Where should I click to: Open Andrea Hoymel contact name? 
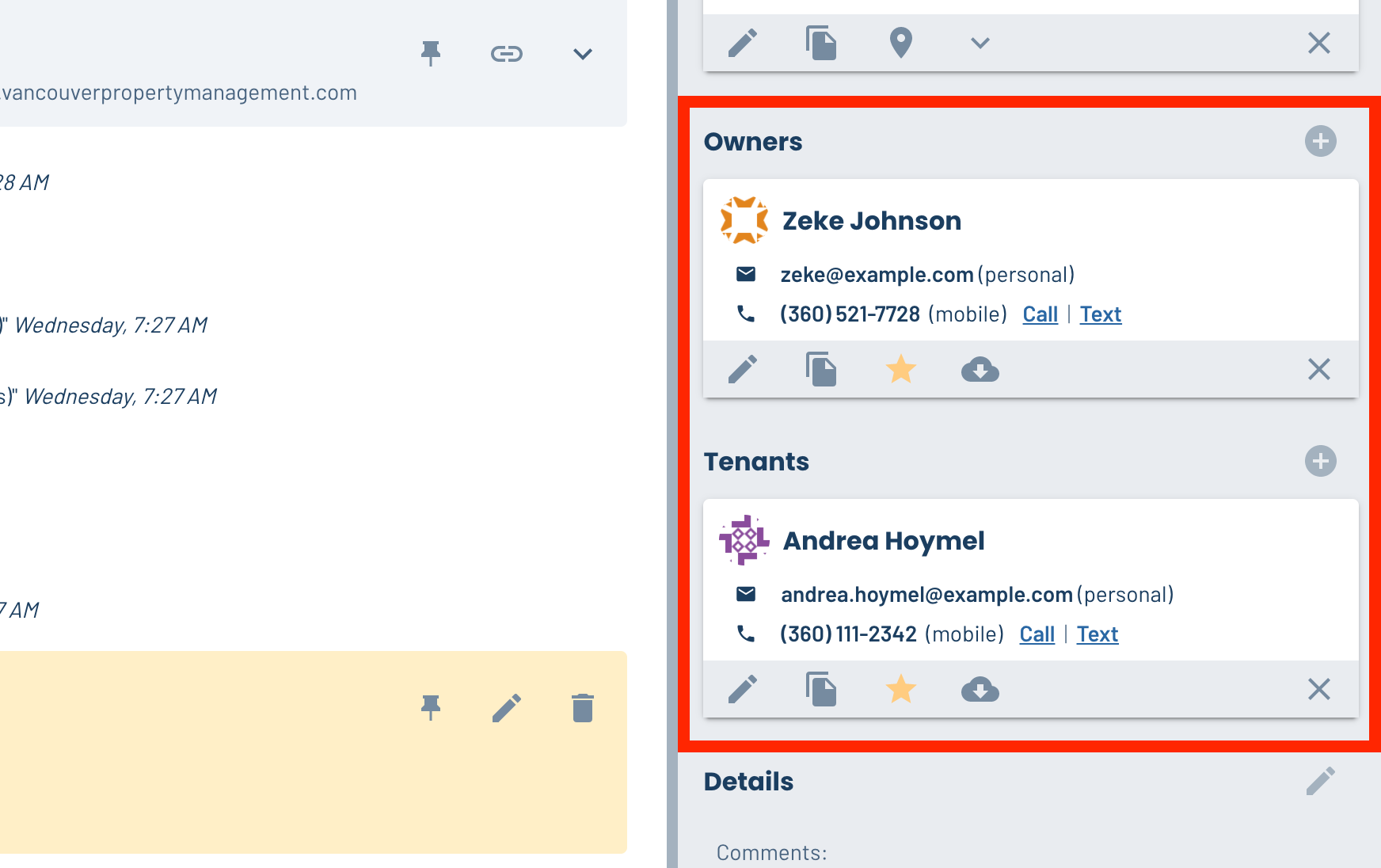click(884, 541)
